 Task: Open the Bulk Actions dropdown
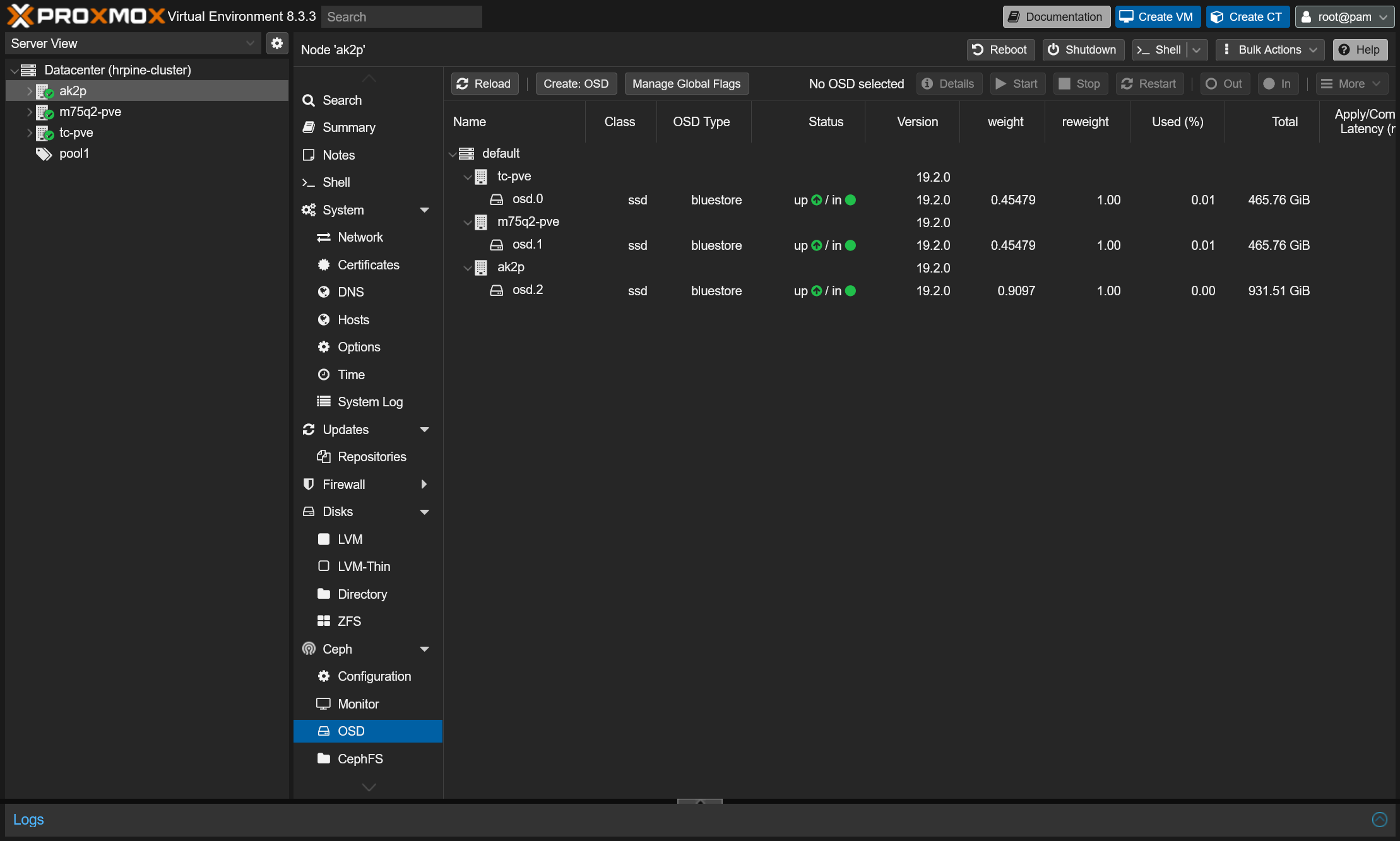tap(1269, 49)
